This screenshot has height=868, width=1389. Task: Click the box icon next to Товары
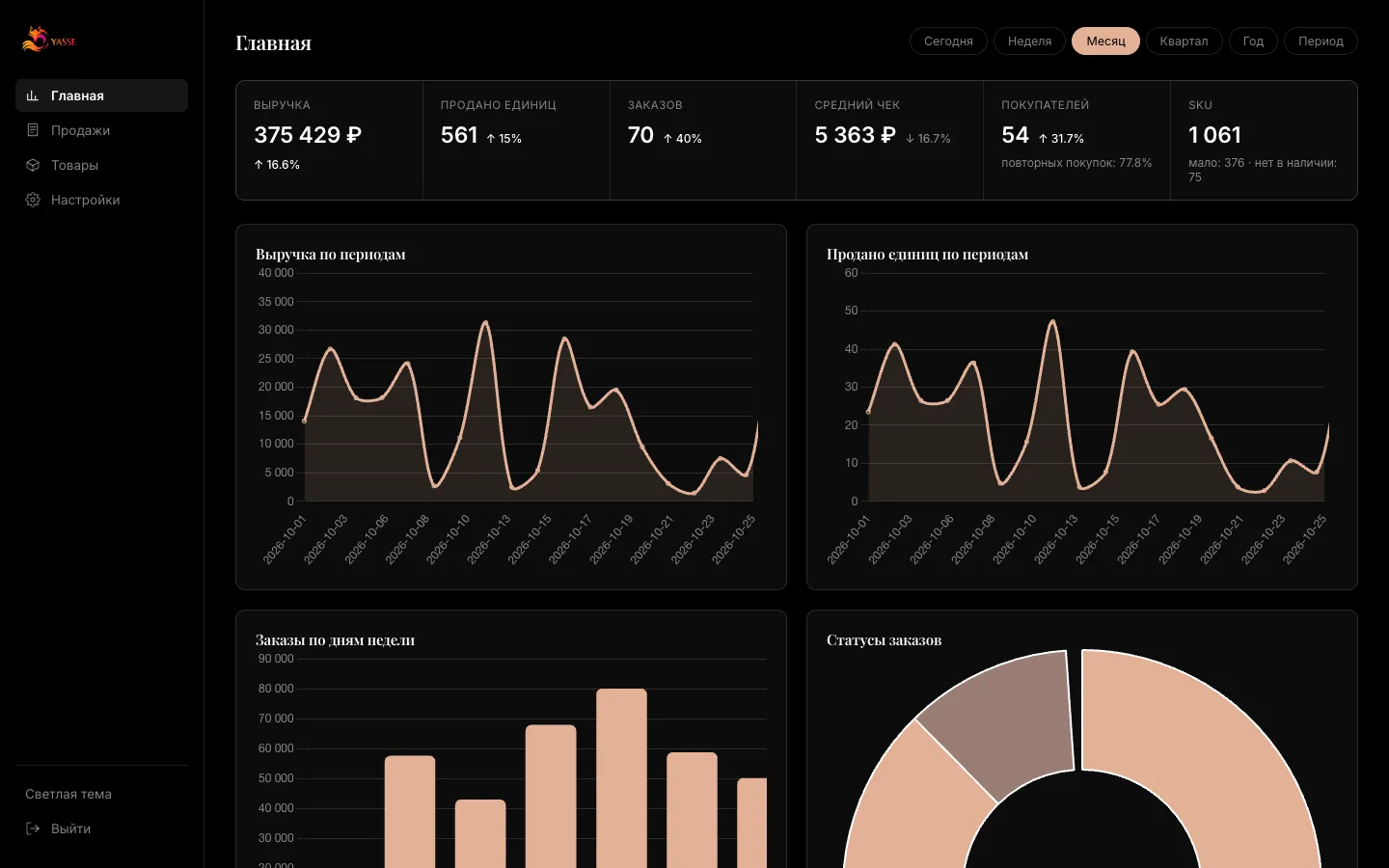[33, 165]
